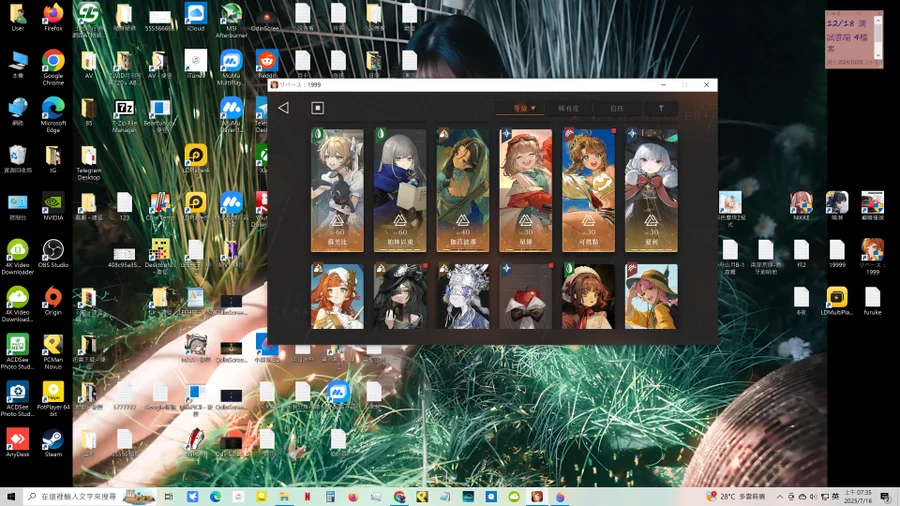The height and width of the screenshot is (506, 900).
Task: Open the funnel filter in the game
Action: (661, 108)
